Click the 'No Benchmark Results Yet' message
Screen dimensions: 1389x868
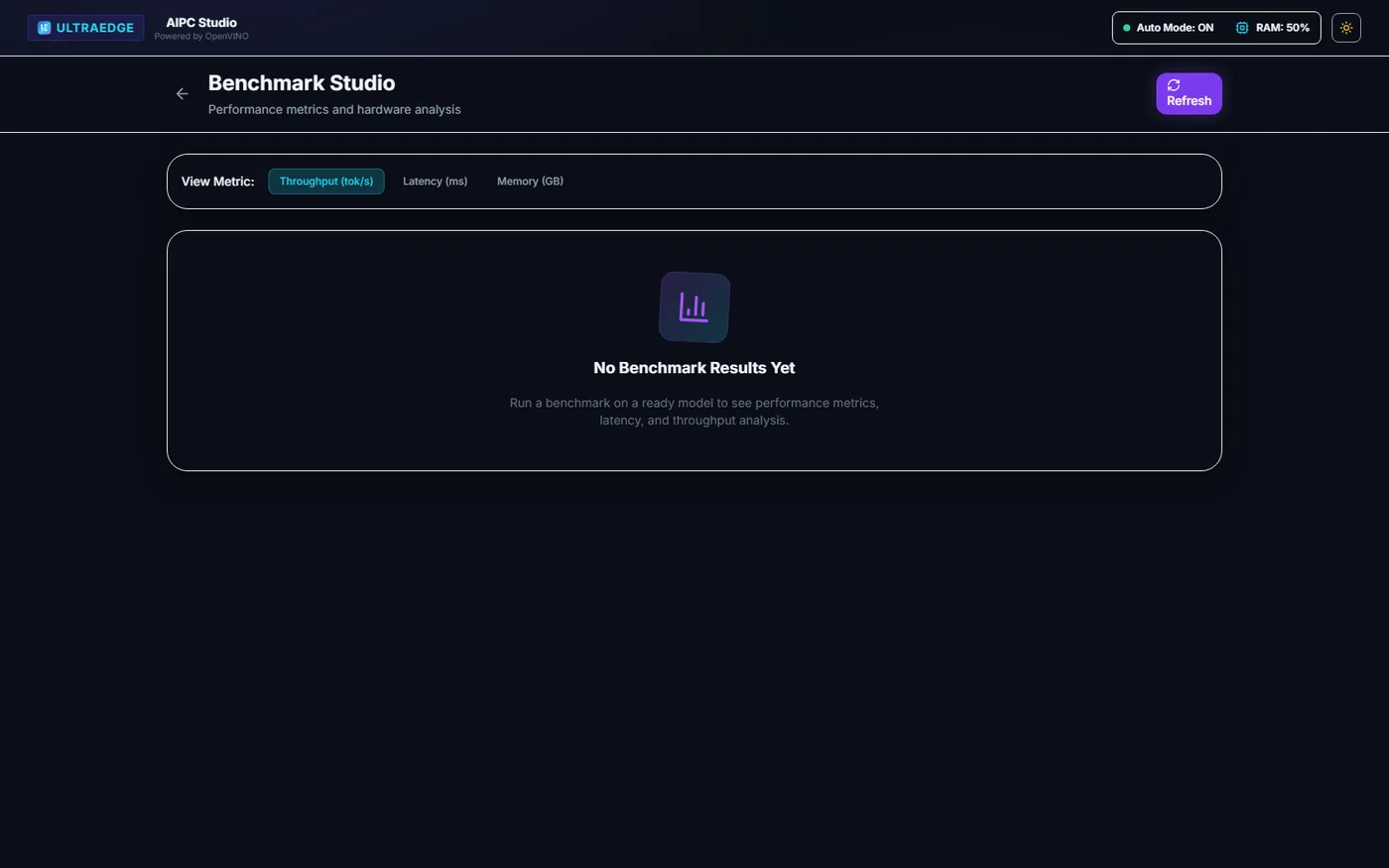pyautogui.click(x=694, y=368)
